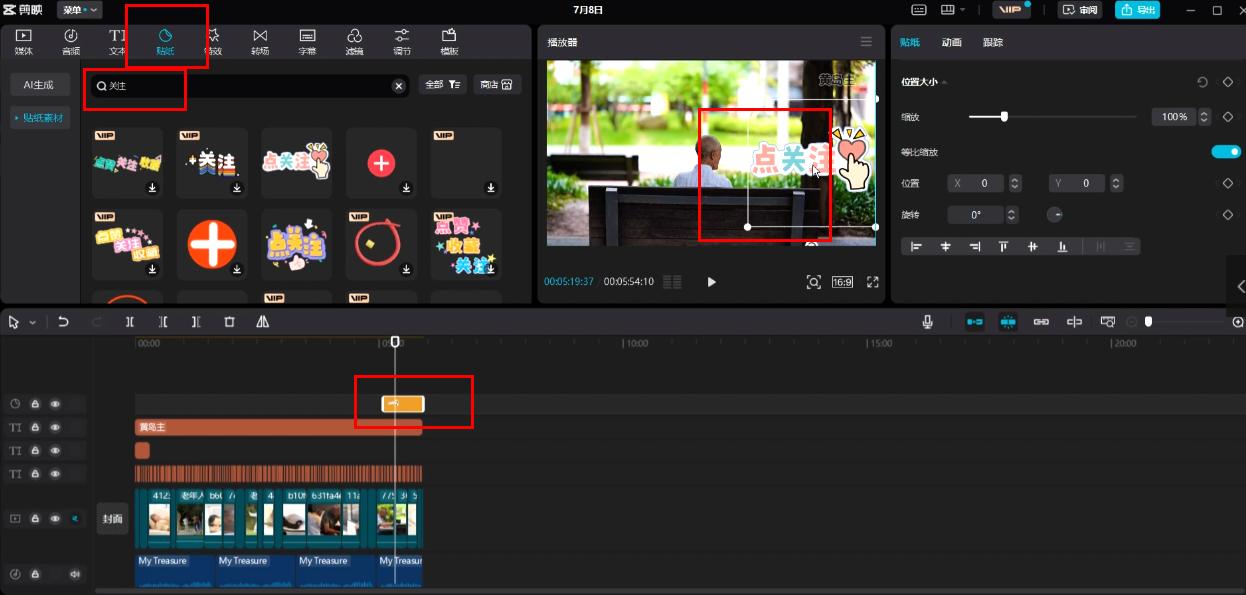Viewport: 1246px width, 595px height.
Task: Open the 菜单 dropdown menu
Action: [x=79, y=10]
